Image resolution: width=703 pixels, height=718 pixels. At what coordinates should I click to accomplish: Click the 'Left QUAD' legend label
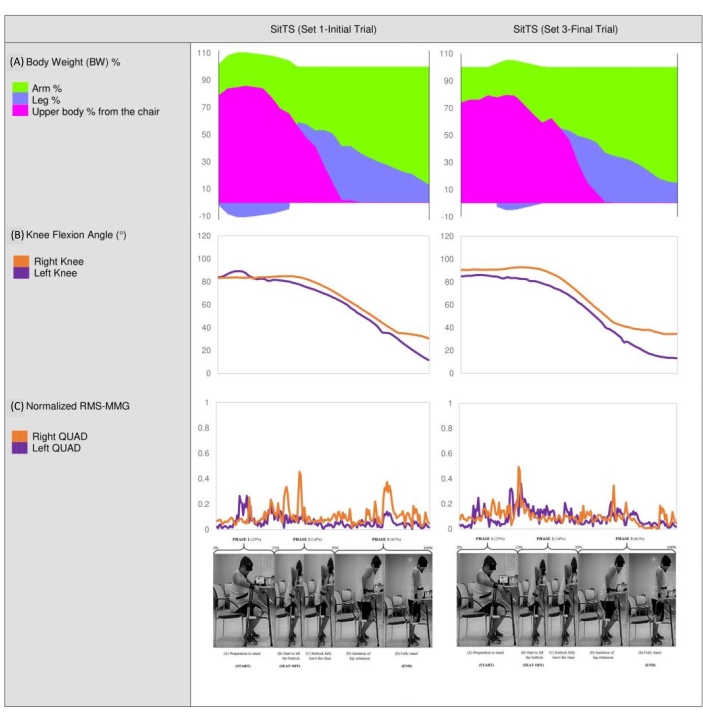click(56, 448)
